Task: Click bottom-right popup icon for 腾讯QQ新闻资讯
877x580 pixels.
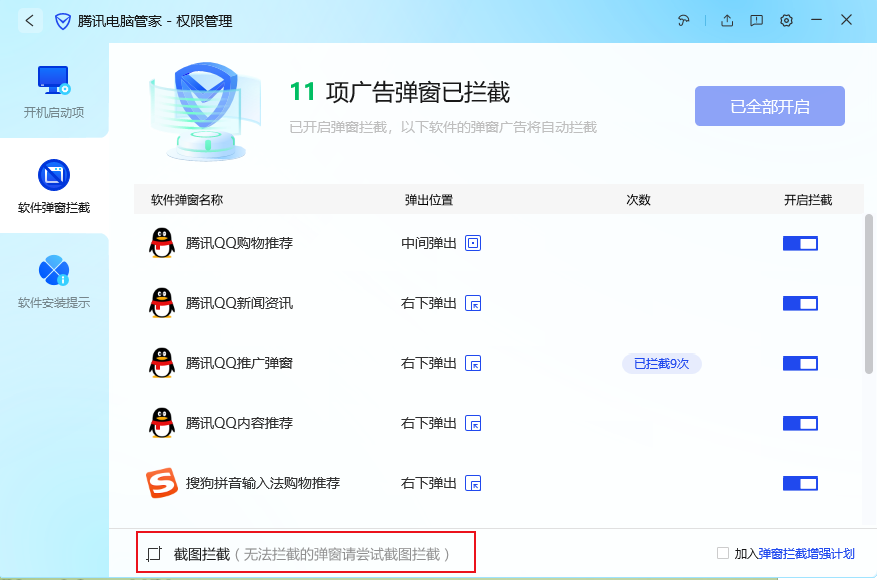Action: (x=473, y=303)
